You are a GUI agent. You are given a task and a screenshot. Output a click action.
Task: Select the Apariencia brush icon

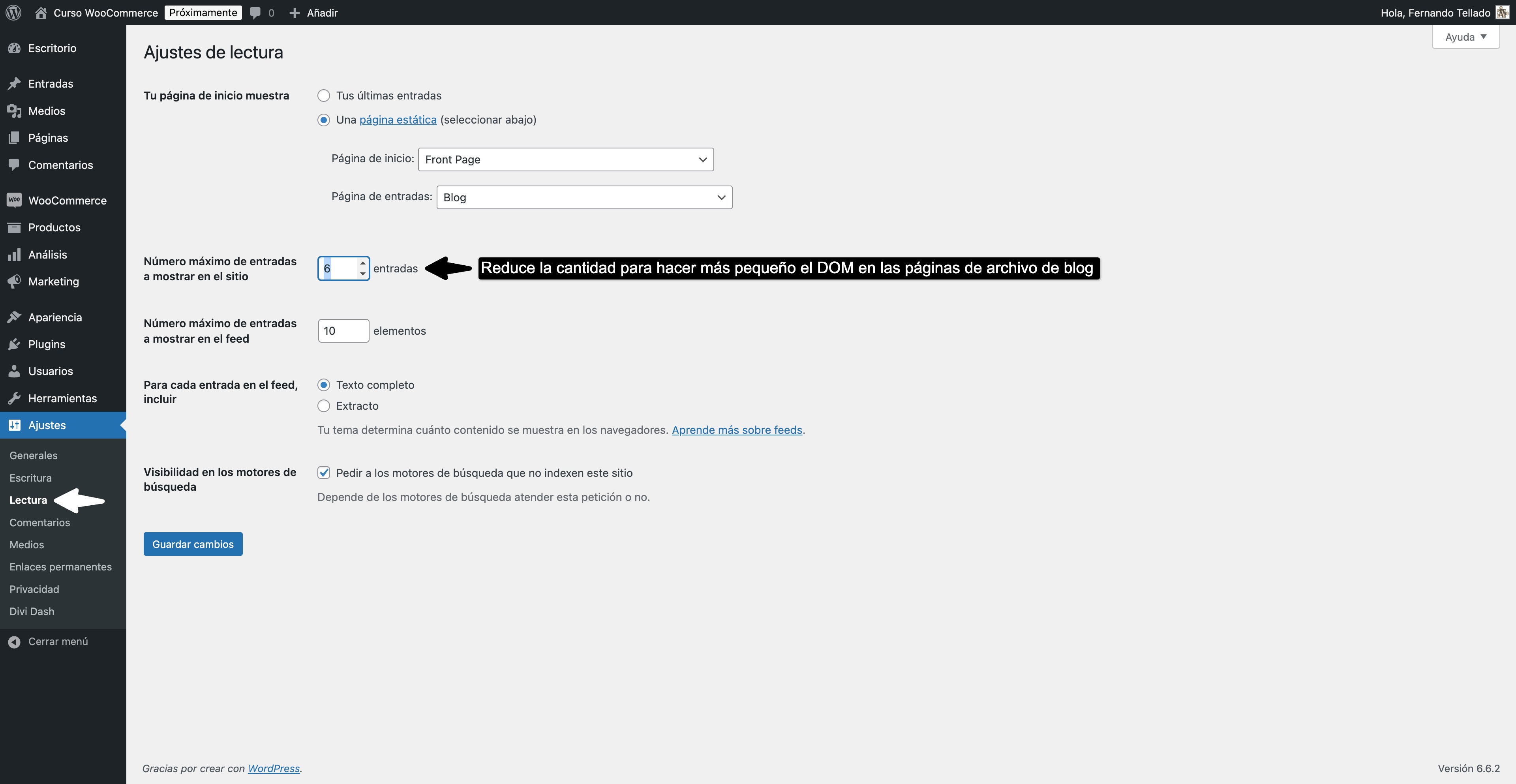point(15,317)
